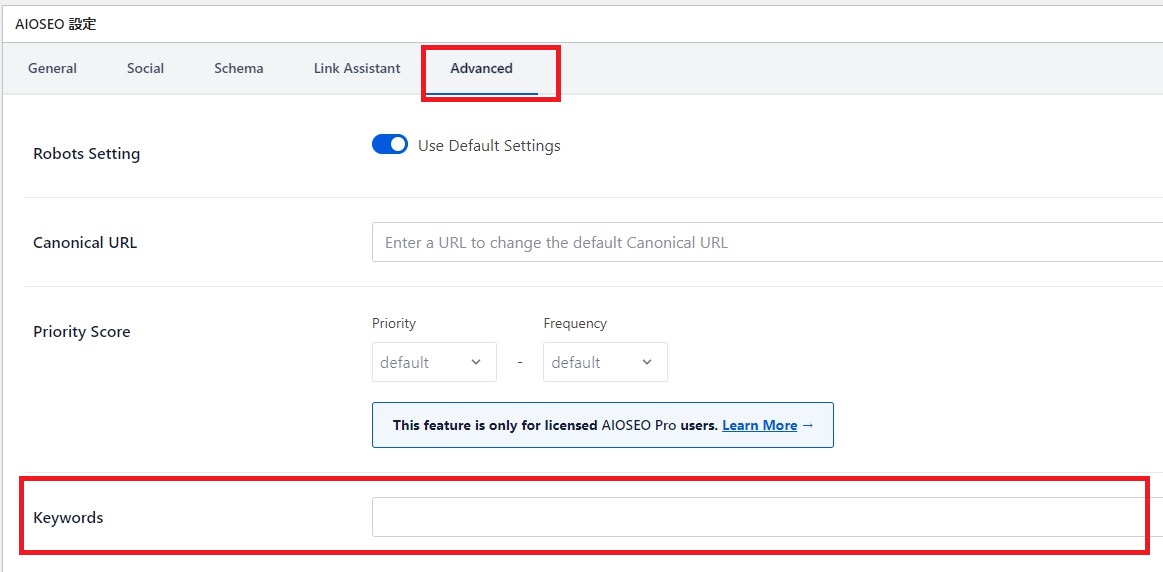Disable the Robots default settings toggle switch
The width and height of the screenshot is (1163, 572).
click(390, 145)
